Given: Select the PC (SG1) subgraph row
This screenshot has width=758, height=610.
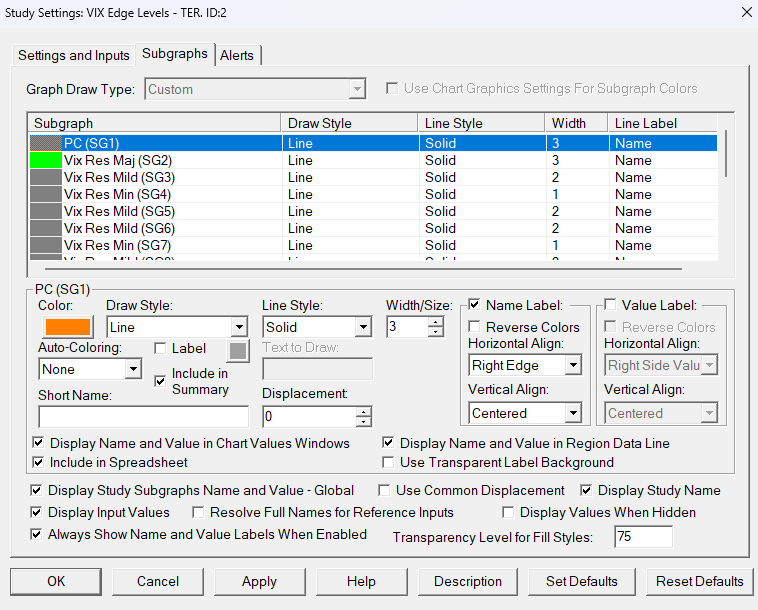Looking at the screenshot, I should (x=372, y=143).
